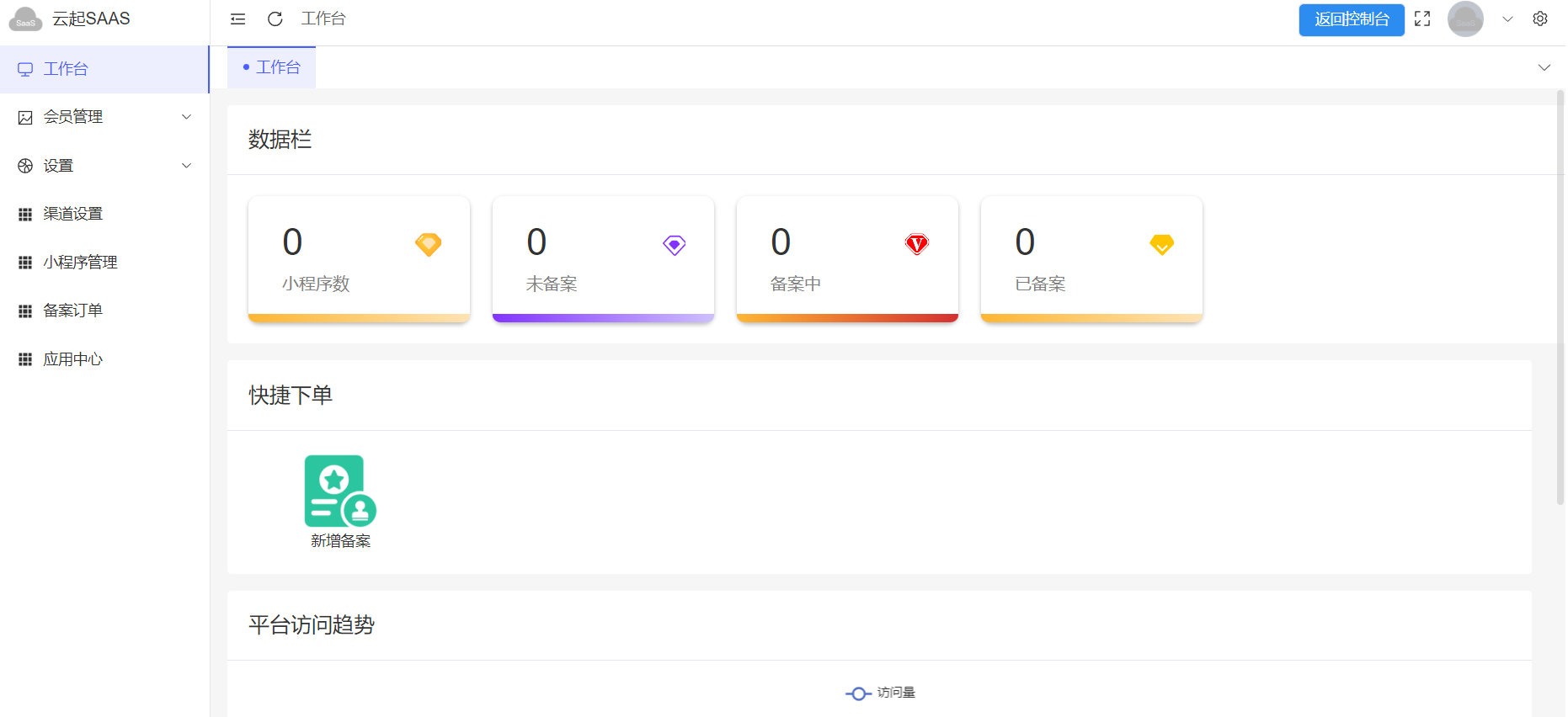
Task: Click the 云起SAAS cloud logo
Action: point(25,19)
